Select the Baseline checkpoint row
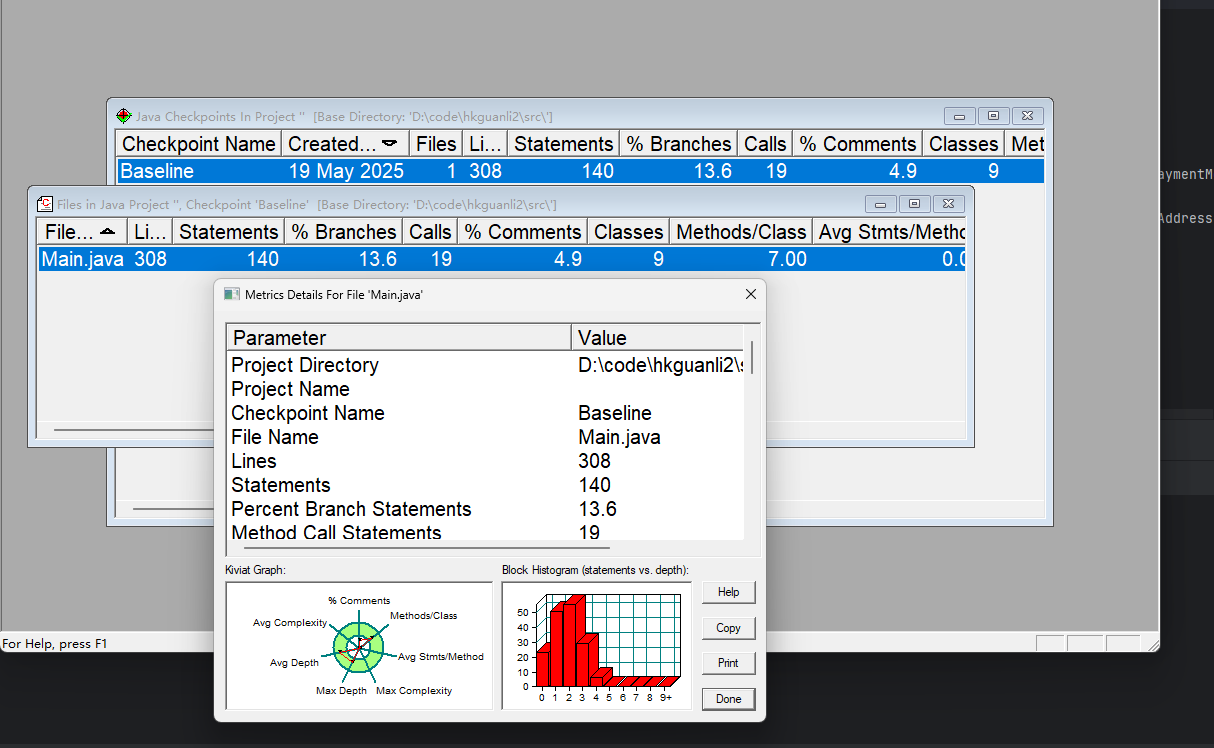1214x748 pixels. [580, 171]
